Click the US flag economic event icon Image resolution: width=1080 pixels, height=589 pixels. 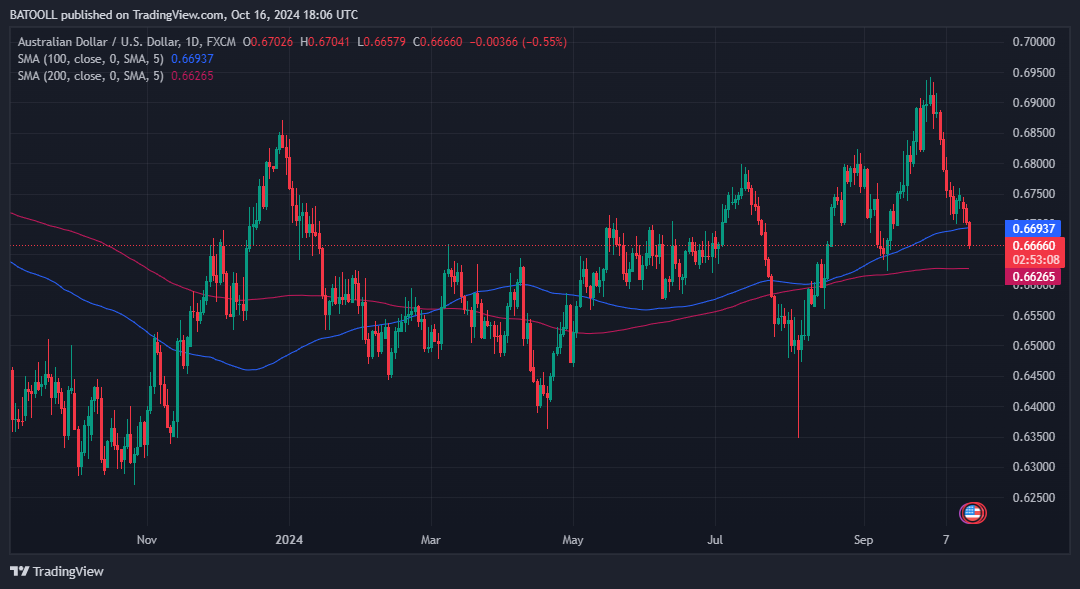(x=972, y=513)
